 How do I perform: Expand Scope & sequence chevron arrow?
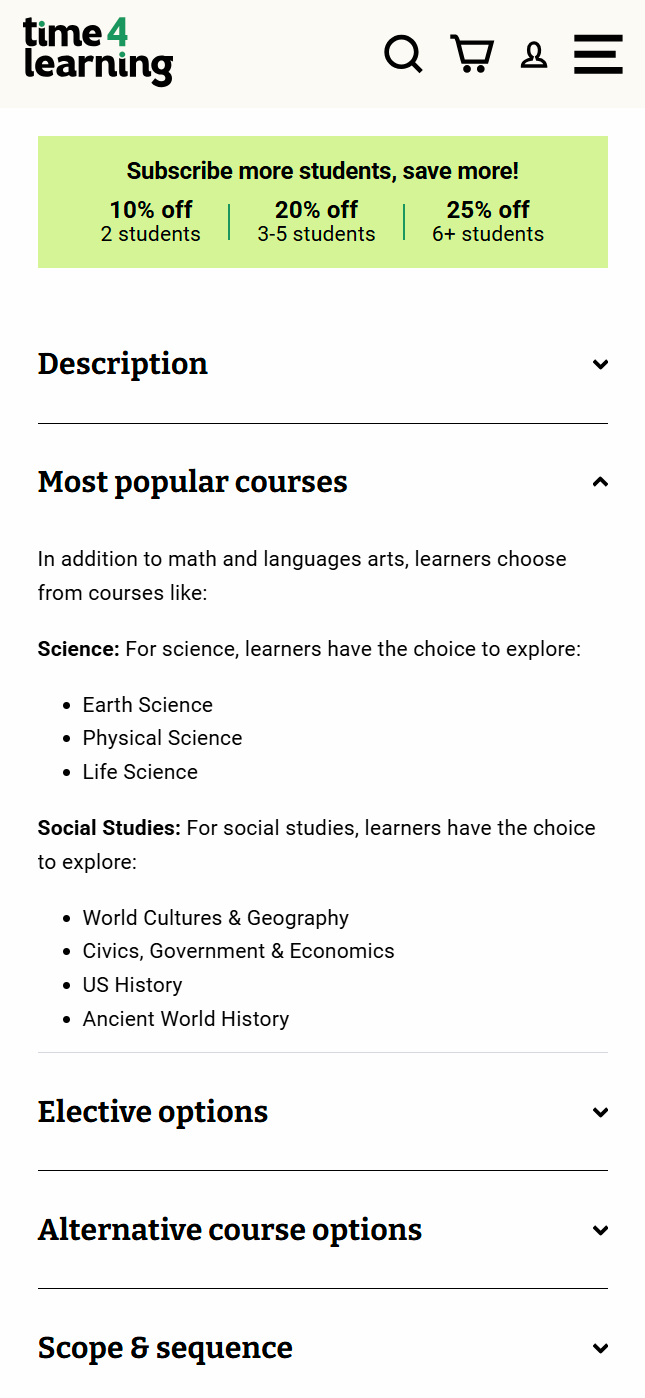(600, 1348)
